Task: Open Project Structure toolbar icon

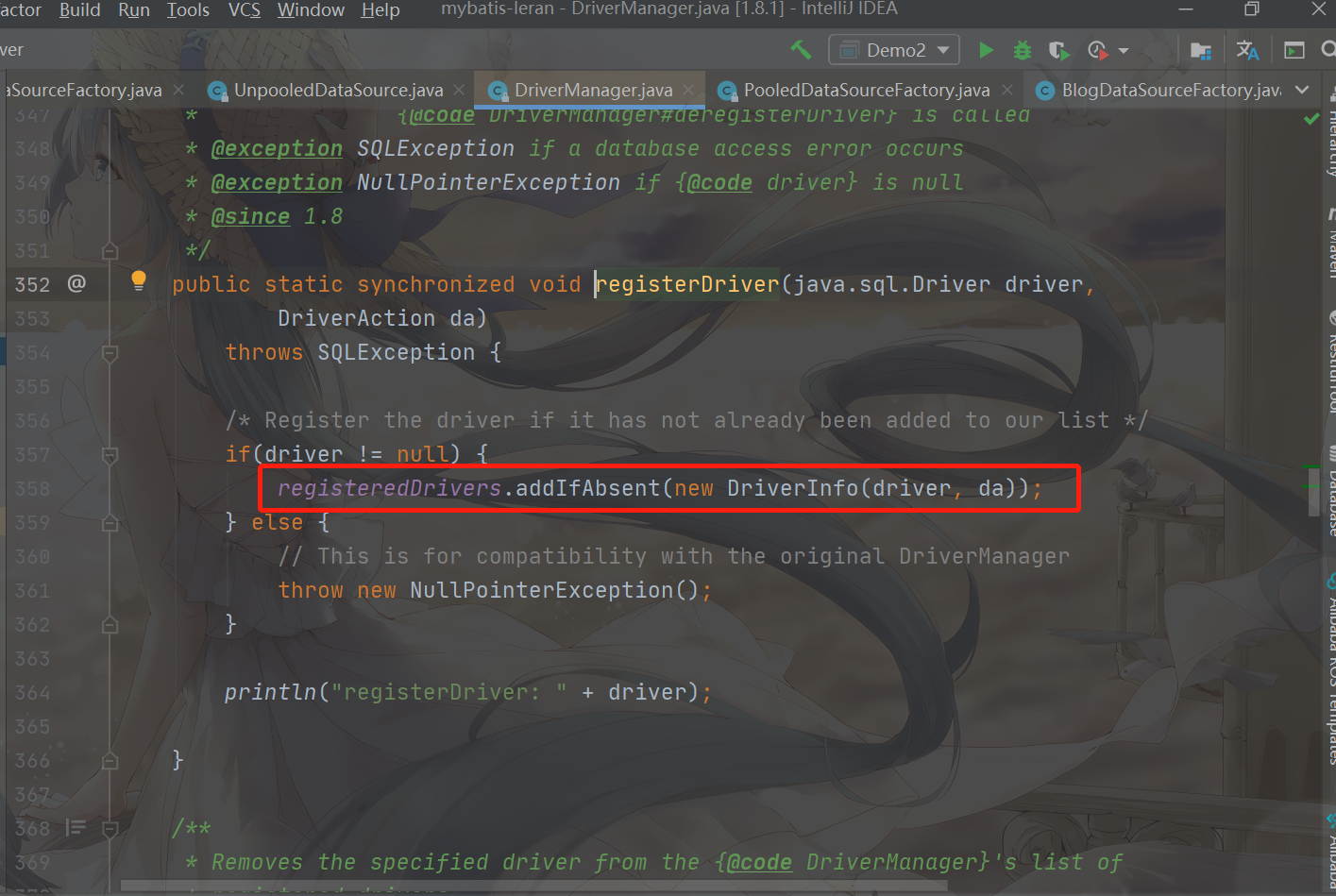Action: pos(1201,50)
